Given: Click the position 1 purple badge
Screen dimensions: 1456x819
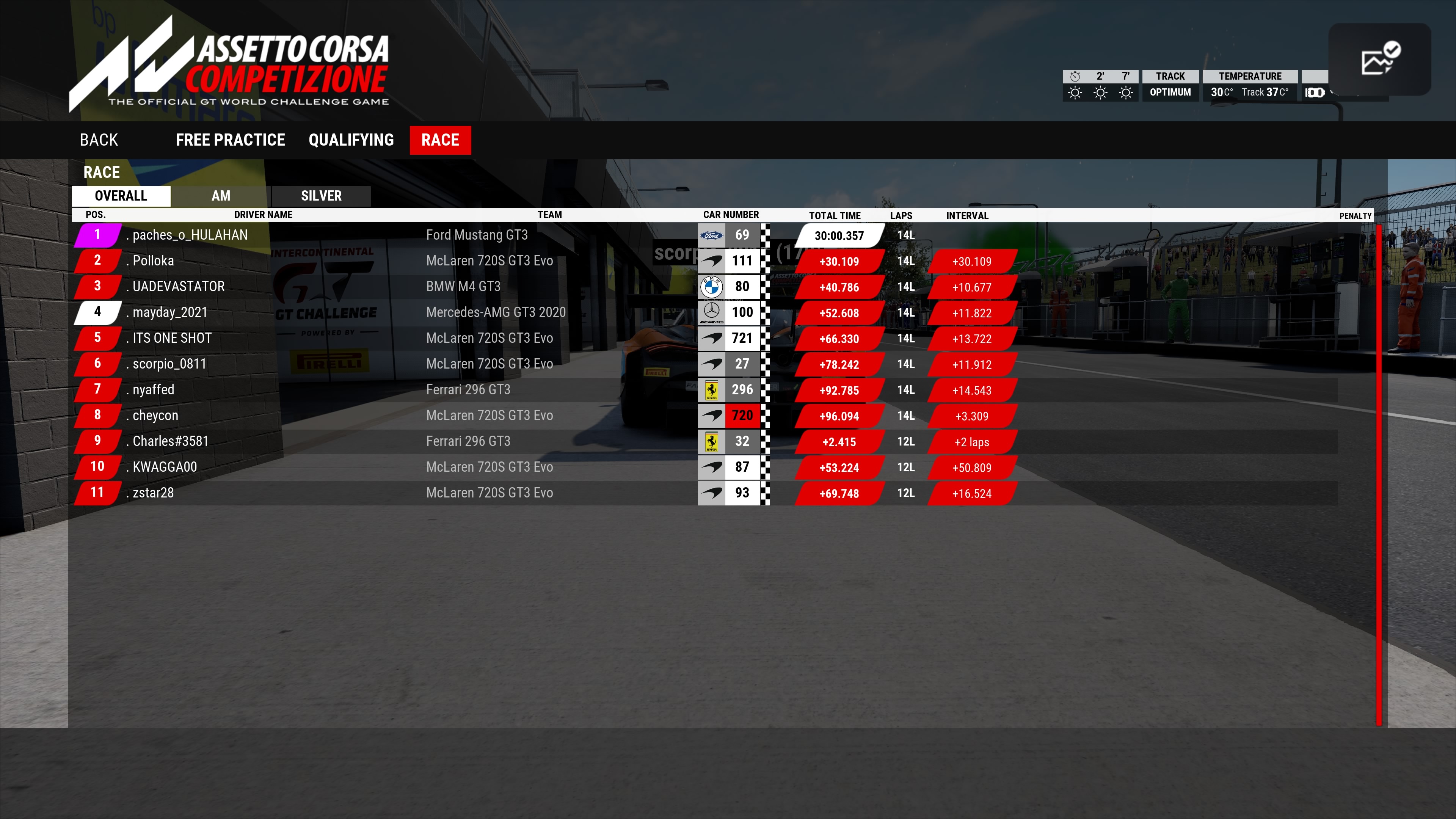Looking at the screenshot, I should pyautogui.click(x=98, y=235).
